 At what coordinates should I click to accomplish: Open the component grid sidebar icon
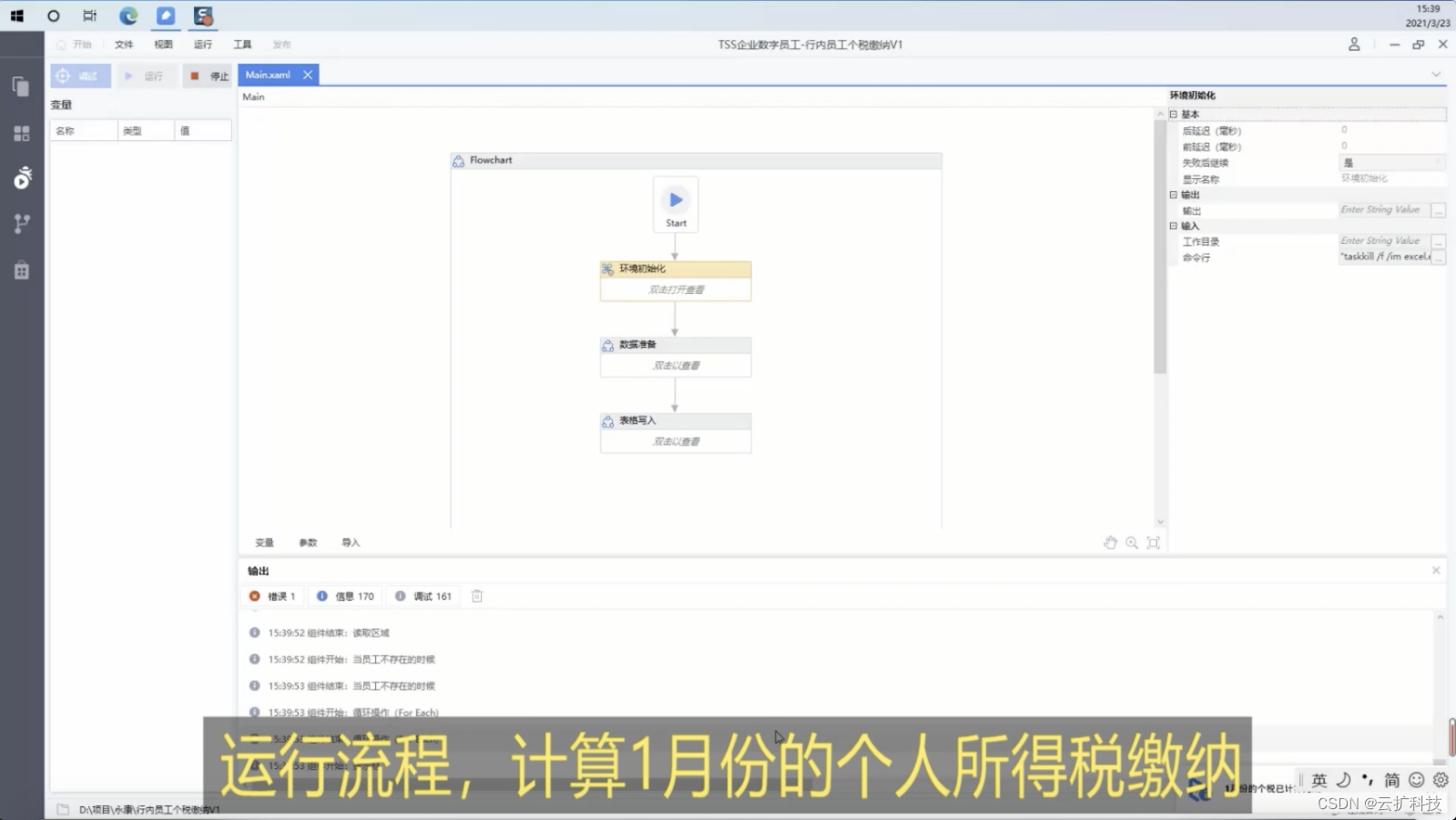(22, 133)
